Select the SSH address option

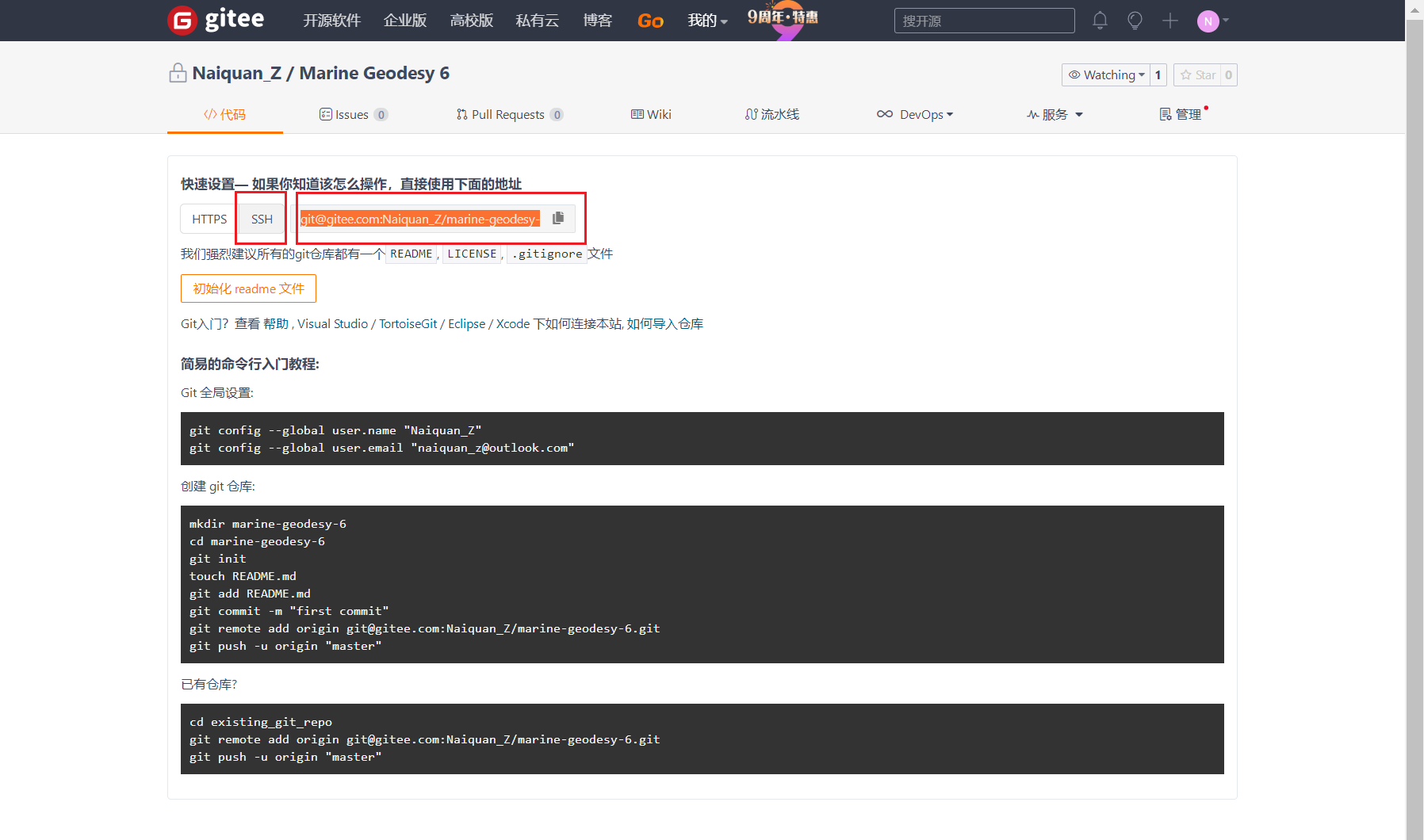(262, 219)
